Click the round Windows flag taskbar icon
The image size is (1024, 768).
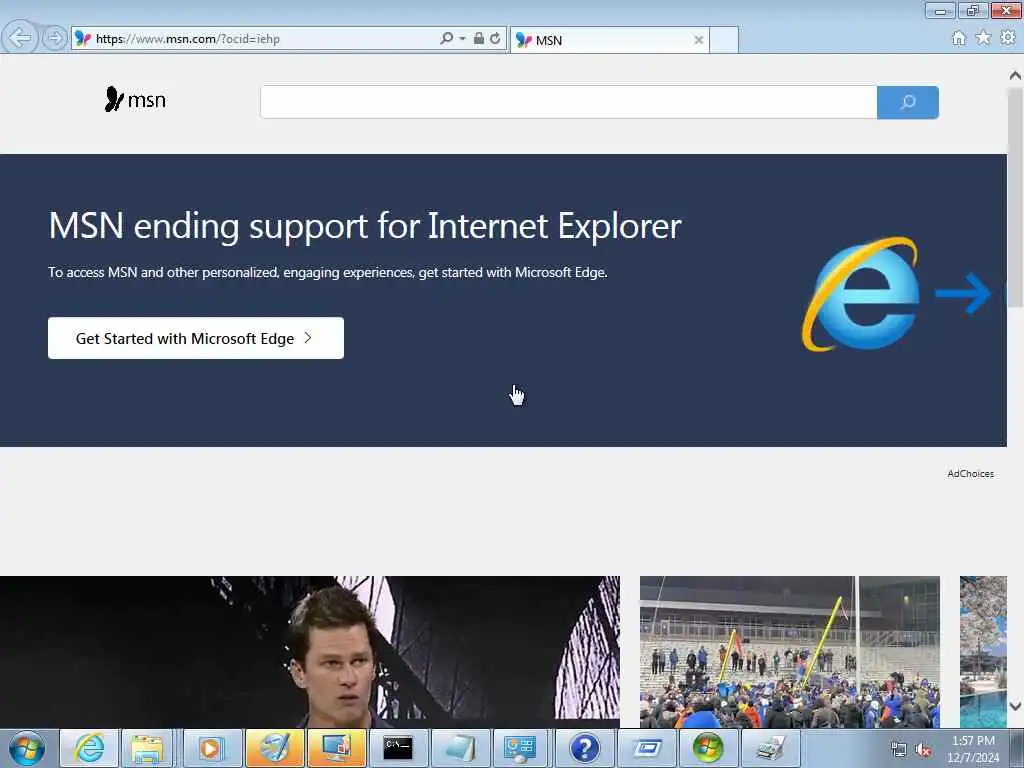[708, 748]
